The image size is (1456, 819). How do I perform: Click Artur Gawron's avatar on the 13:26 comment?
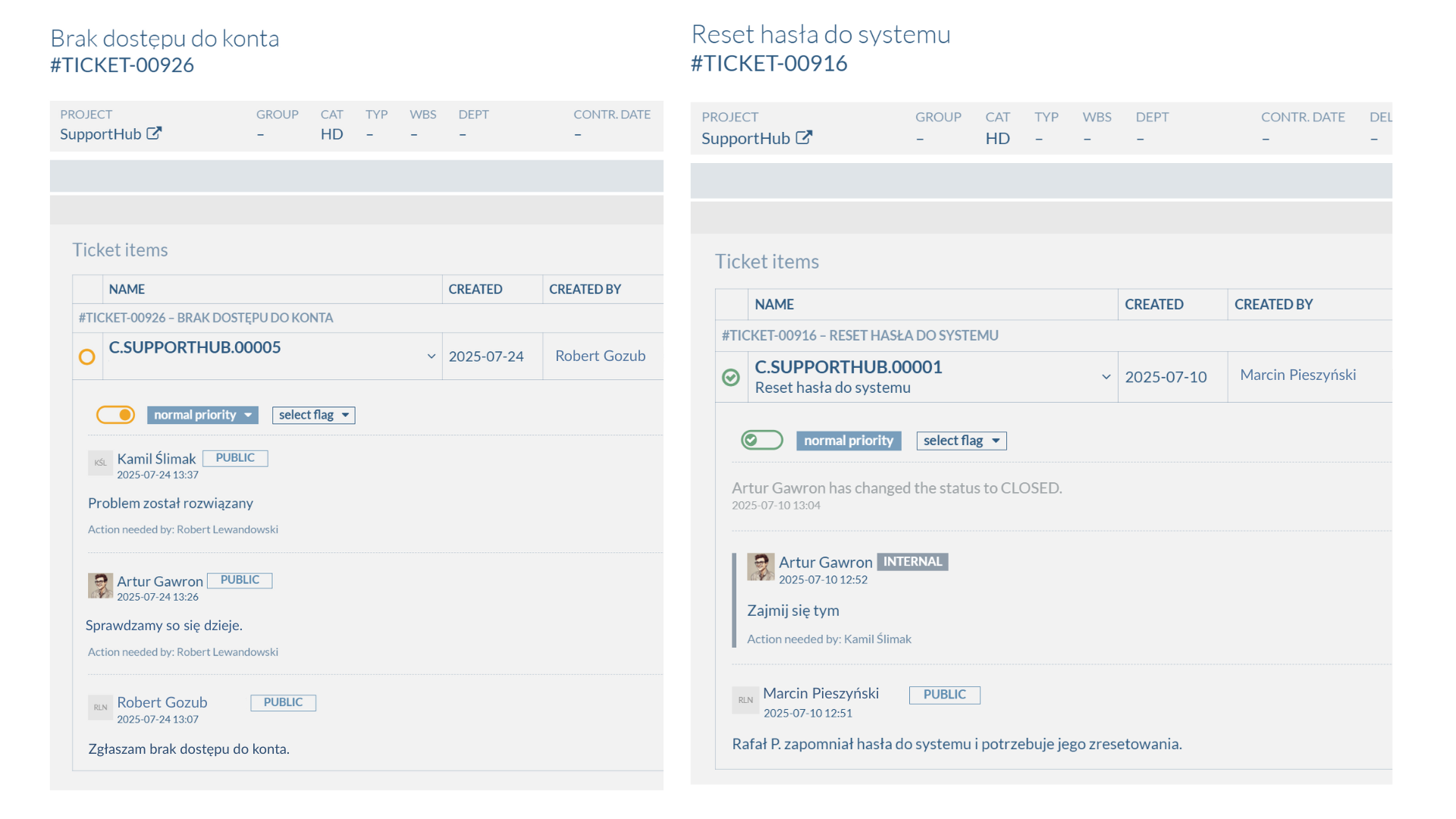(100, 585)
